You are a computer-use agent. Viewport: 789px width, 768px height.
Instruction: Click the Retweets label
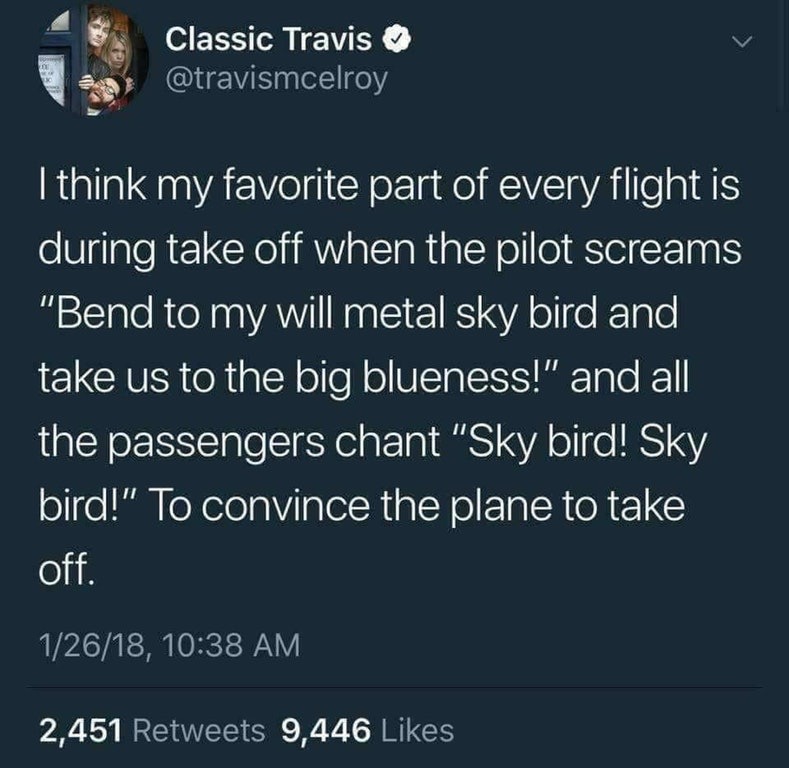coord(199,730)
